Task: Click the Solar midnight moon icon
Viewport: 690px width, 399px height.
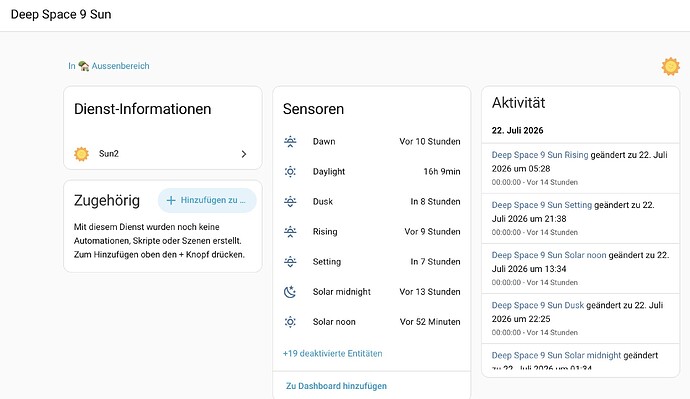Action: pos(290,292)
